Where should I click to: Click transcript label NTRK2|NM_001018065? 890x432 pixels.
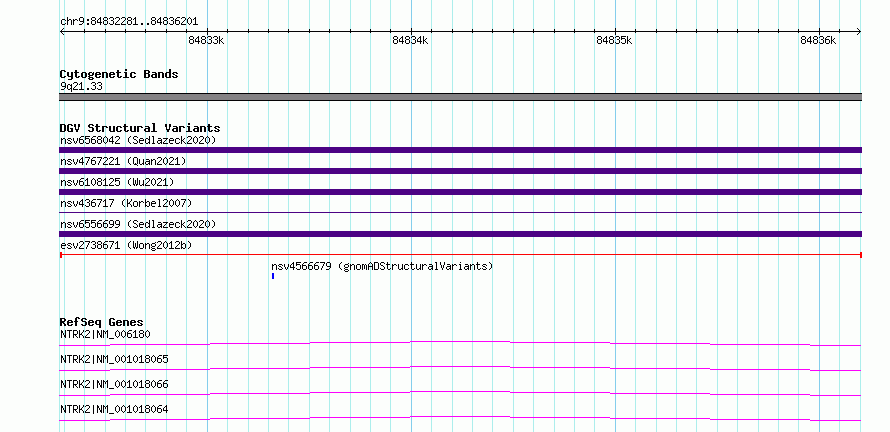(114, 359)
